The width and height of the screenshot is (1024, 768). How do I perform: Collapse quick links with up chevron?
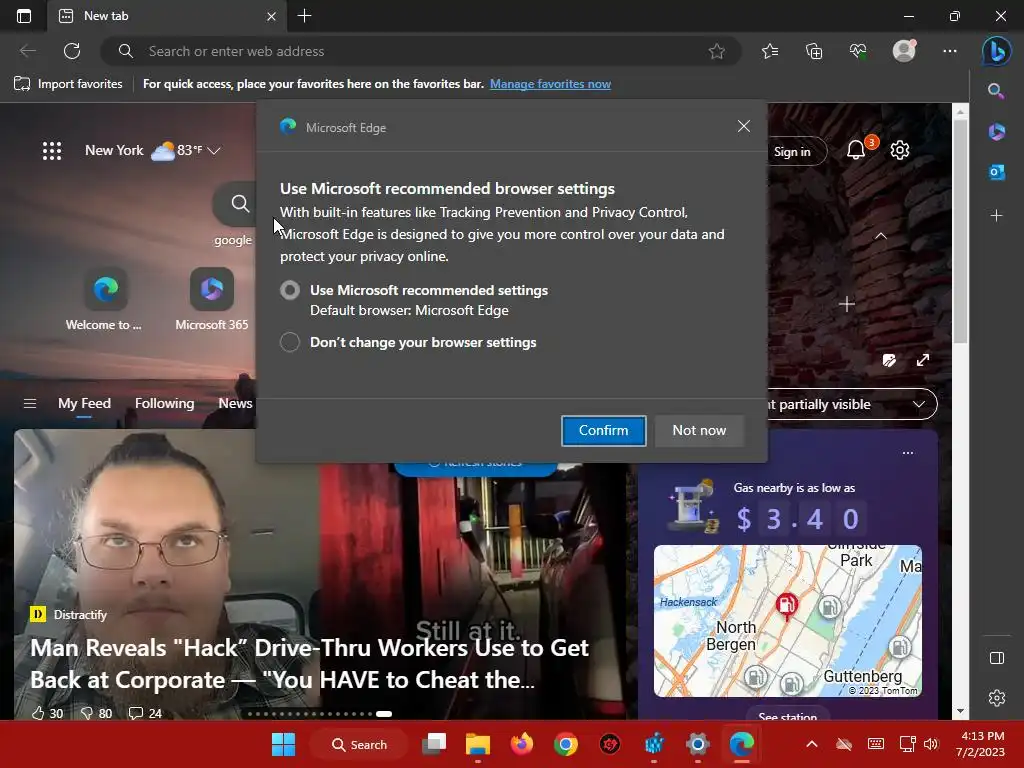(x=880, y=236)
